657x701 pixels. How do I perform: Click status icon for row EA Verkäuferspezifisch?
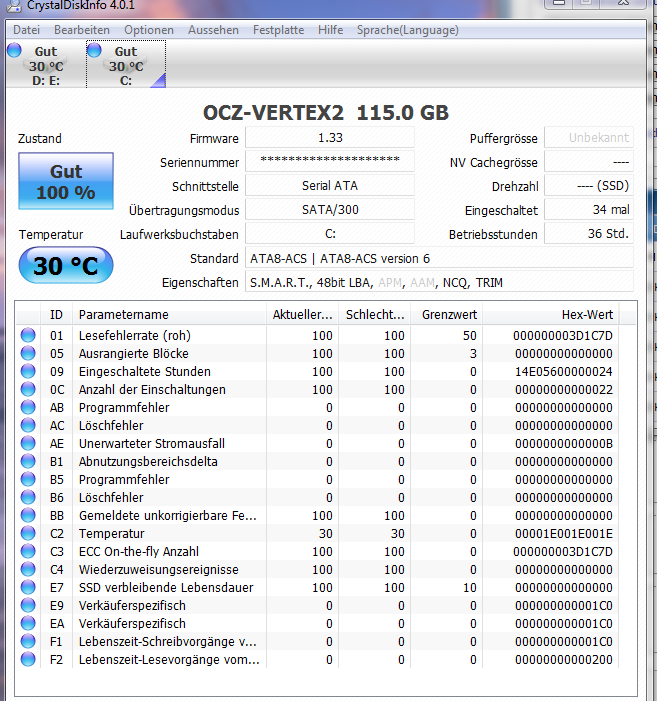(x=28, y=623)
